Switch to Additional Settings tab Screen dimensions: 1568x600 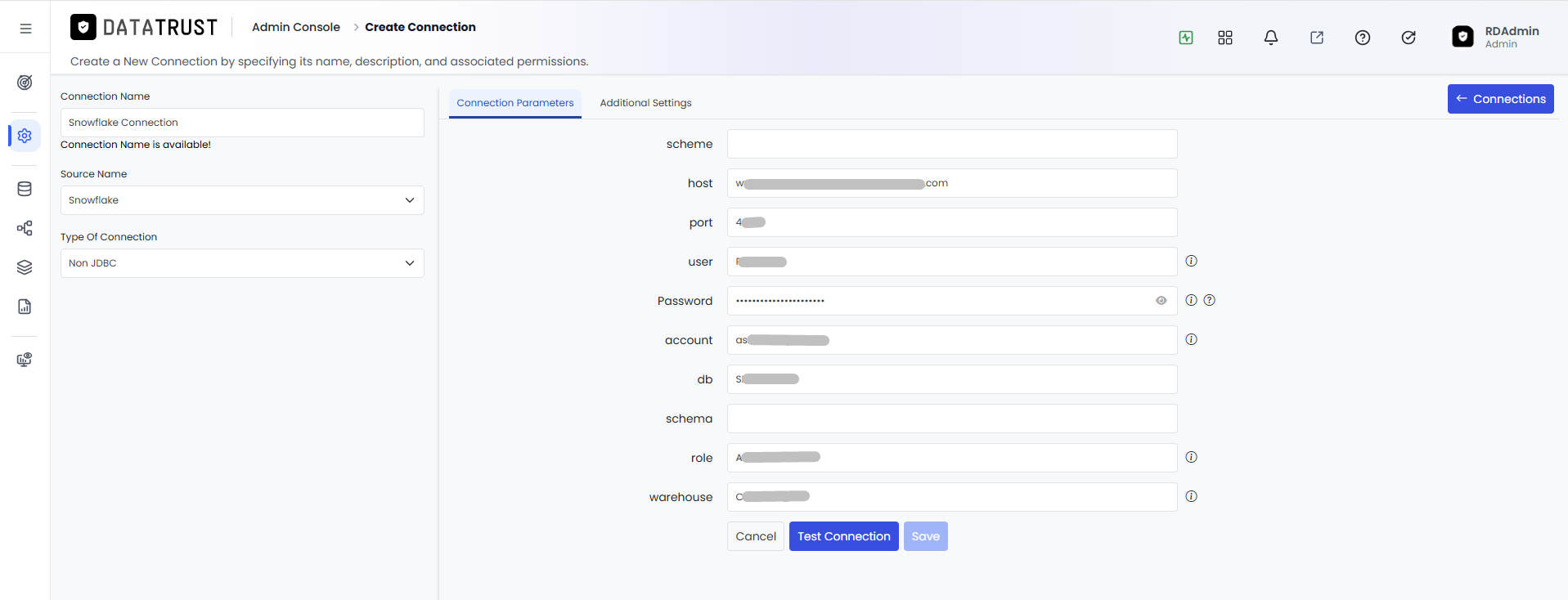[x=645, y=103]
